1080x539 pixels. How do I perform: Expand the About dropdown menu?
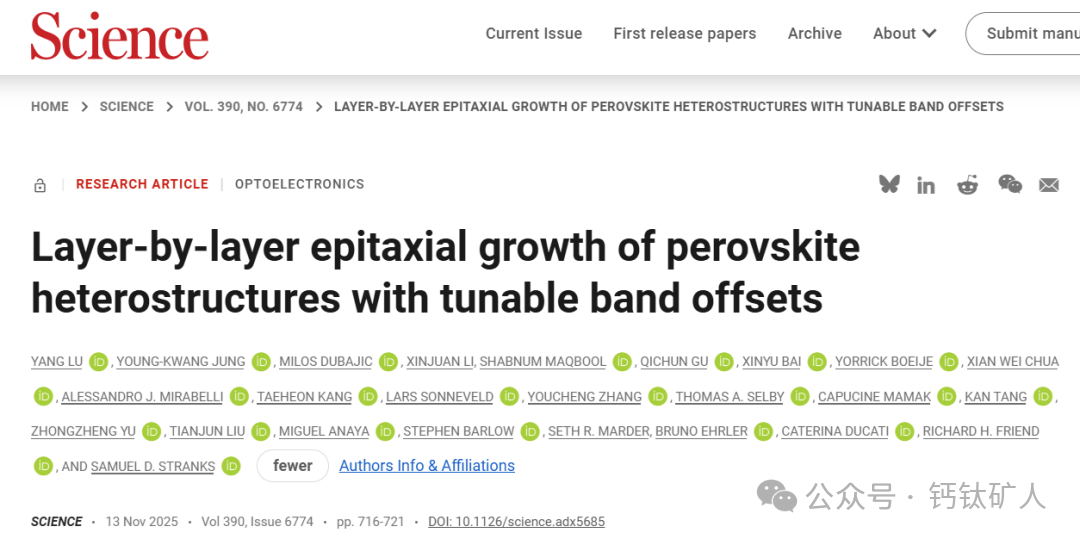pyautogui.click(x=904, y=34)
